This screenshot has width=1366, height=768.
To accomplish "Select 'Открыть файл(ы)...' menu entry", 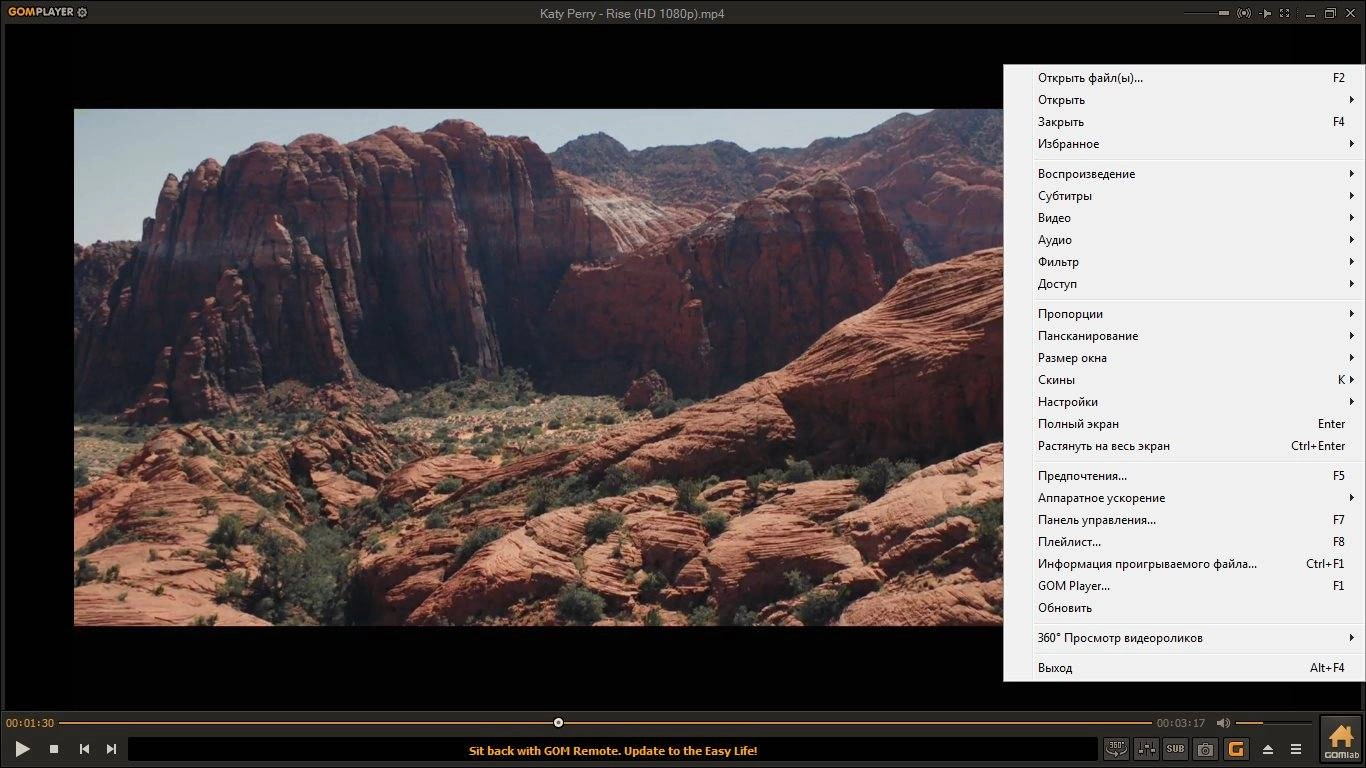I will tap(1185, 77).
